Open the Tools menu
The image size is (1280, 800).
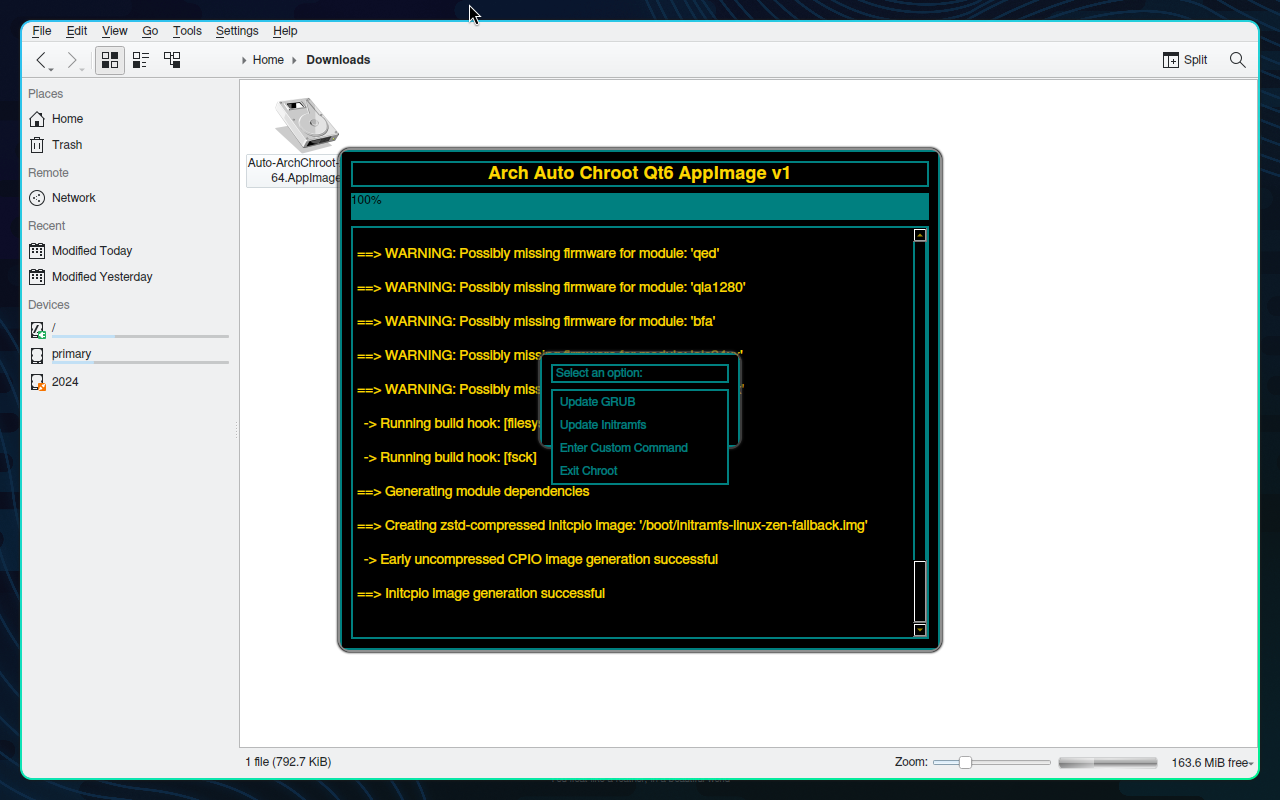pos(187,31)
